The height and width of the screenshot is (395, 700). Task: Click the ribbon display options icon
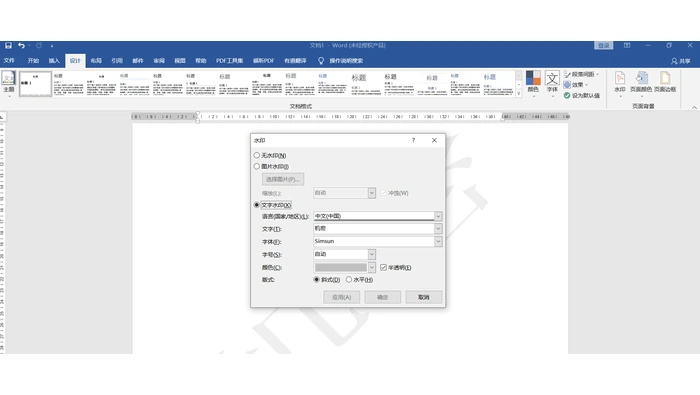point(627,46)
